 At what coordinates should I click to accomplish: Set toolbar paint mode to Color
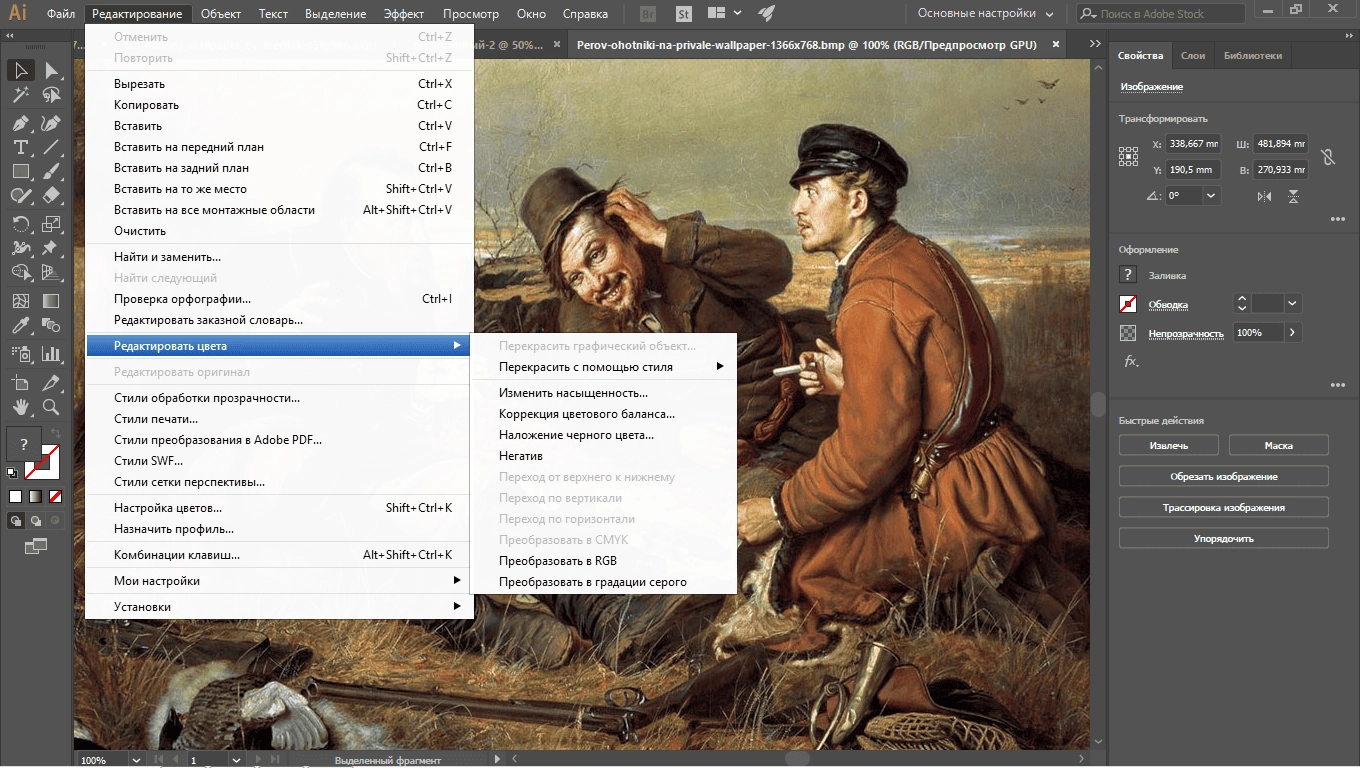15,496
